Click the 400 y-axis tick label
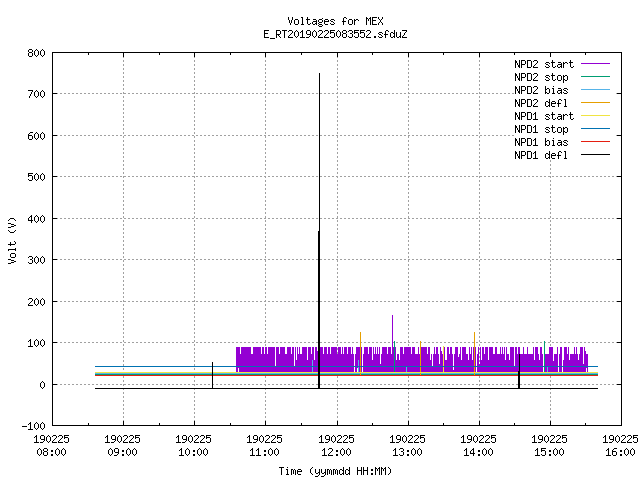Image resolution: width=640 pixels, height=480 pixels. 36,219
